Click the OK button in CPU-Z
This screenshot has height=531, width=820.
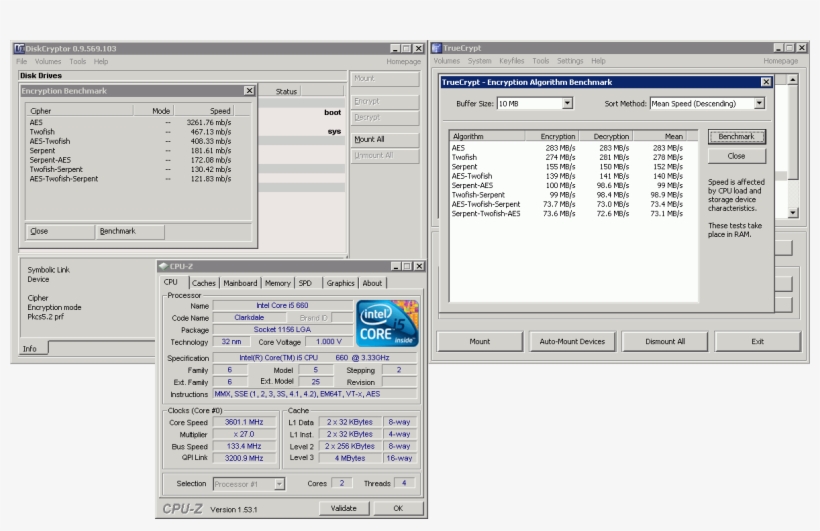click(x=398, y=509)
